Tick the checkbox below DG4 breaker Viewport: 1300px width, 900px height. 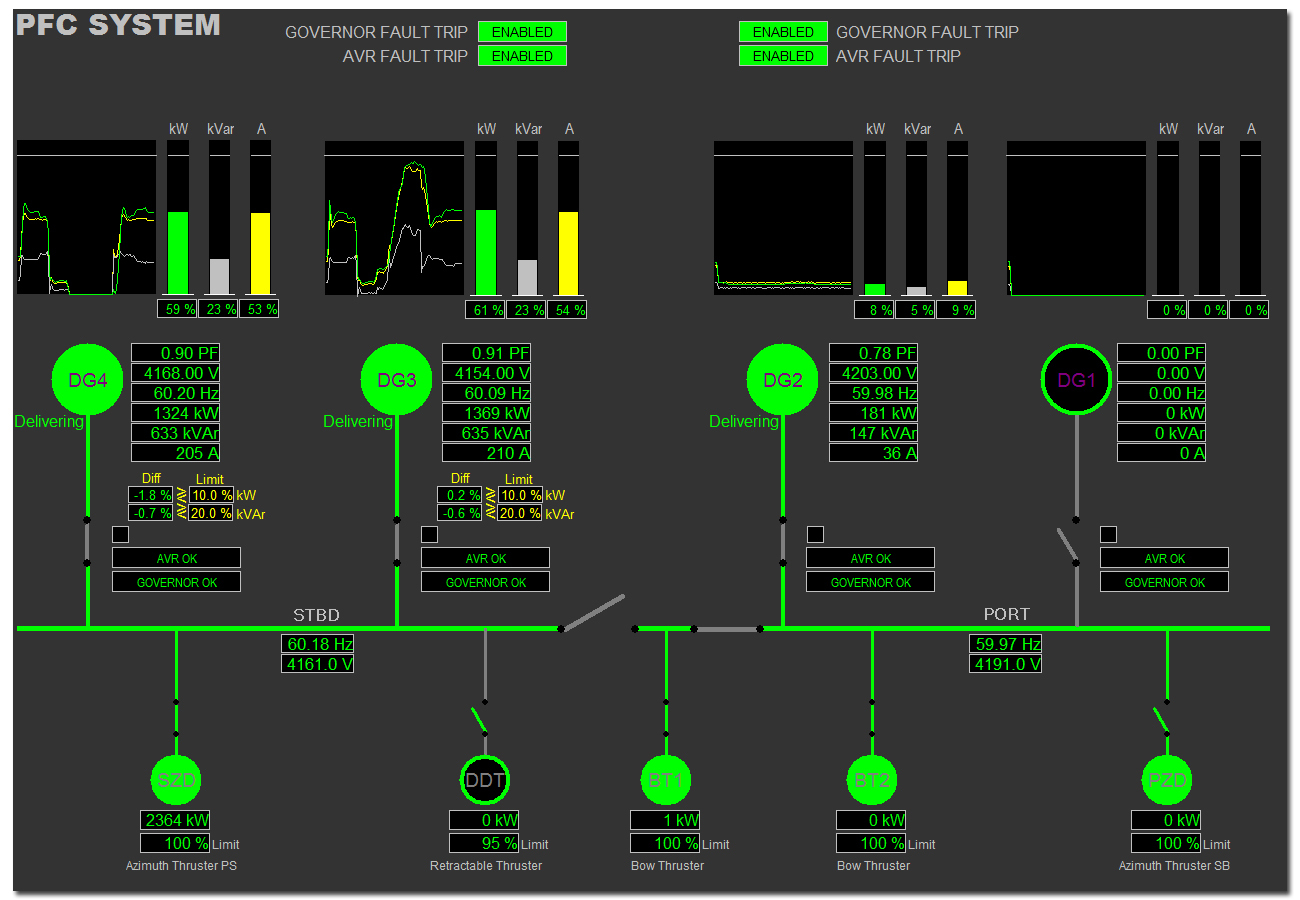coord(120,534)
